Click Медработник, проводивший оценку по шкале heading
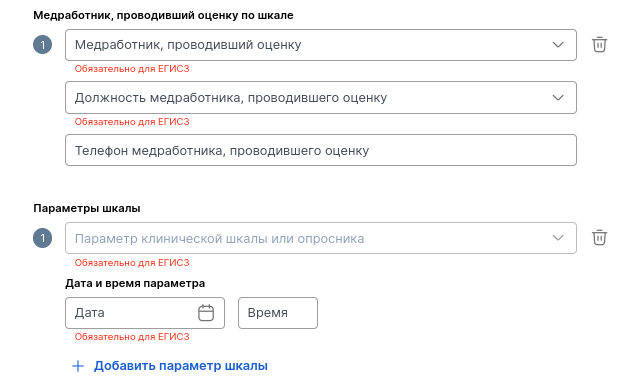This screenshot has width=635, height=389. [x=163, y=15]
